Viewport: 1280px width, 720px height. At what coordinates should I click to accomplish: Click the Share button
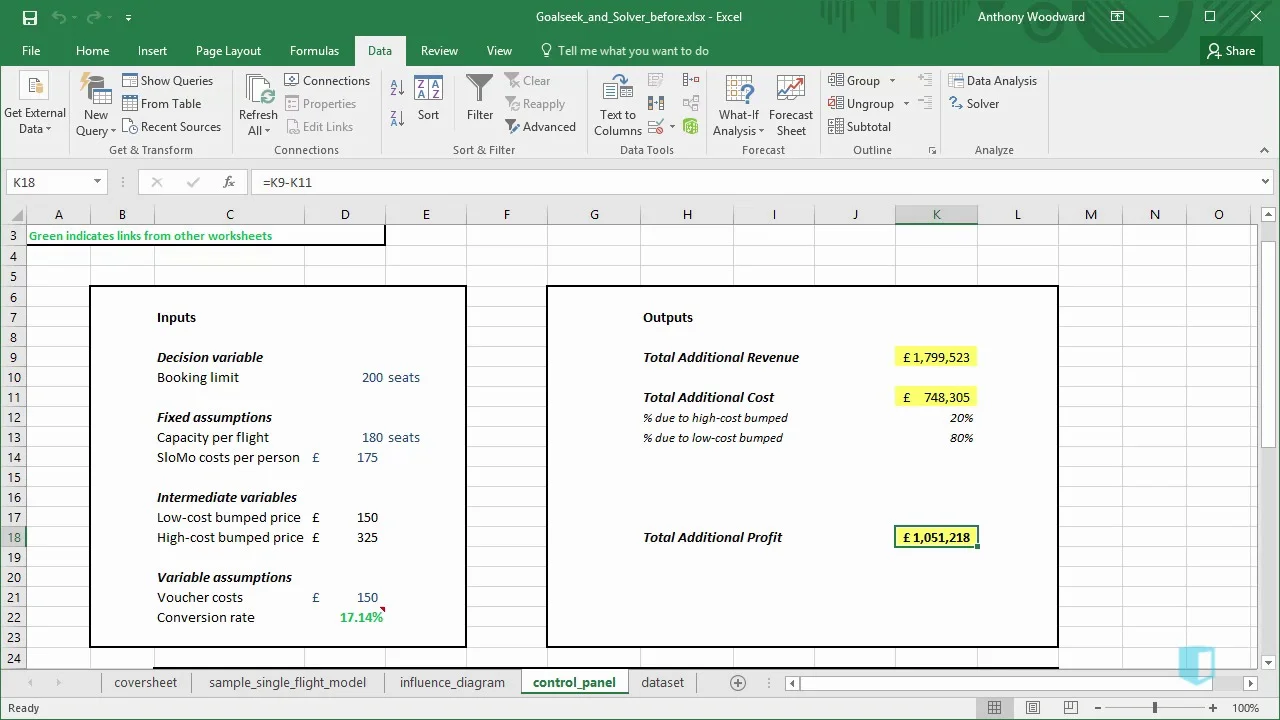coord(1230,51)
